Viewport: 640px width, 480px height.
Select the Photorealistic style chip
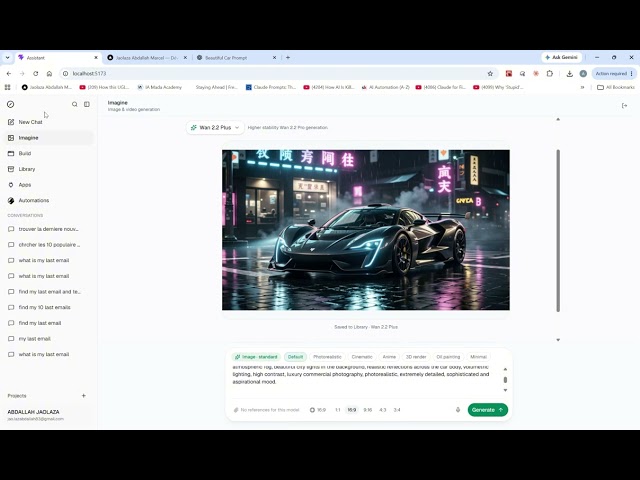[x=327, y=357]
